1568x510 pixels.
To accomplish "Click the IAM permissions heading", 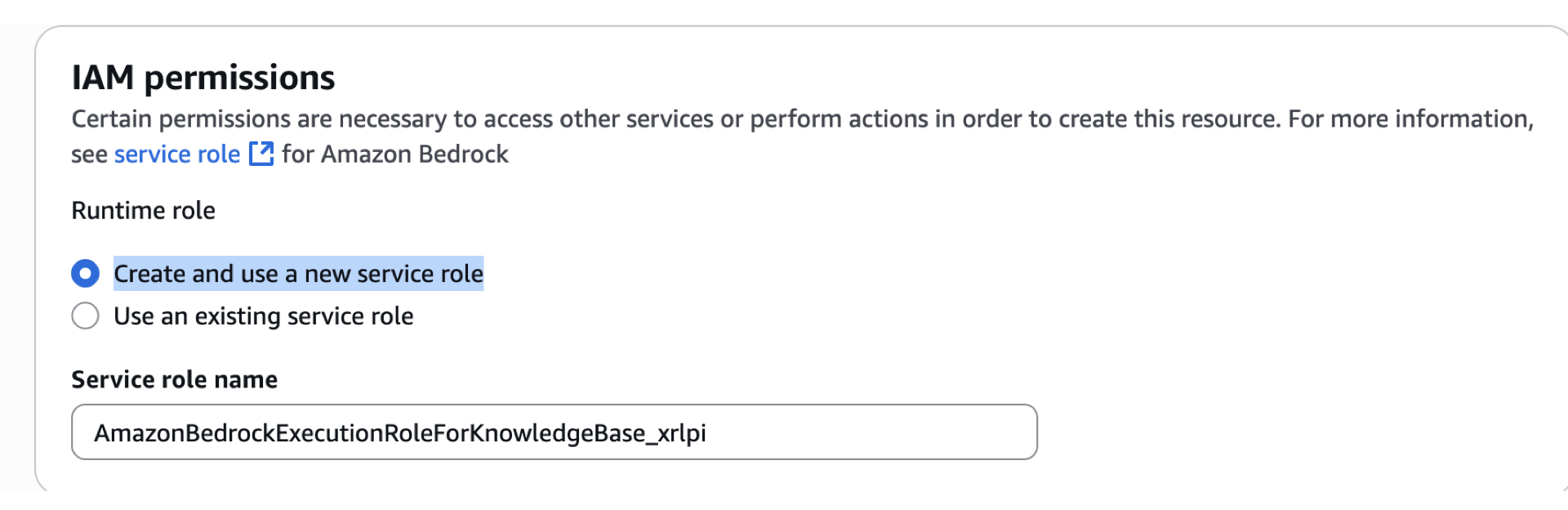I will click(203, 78).
